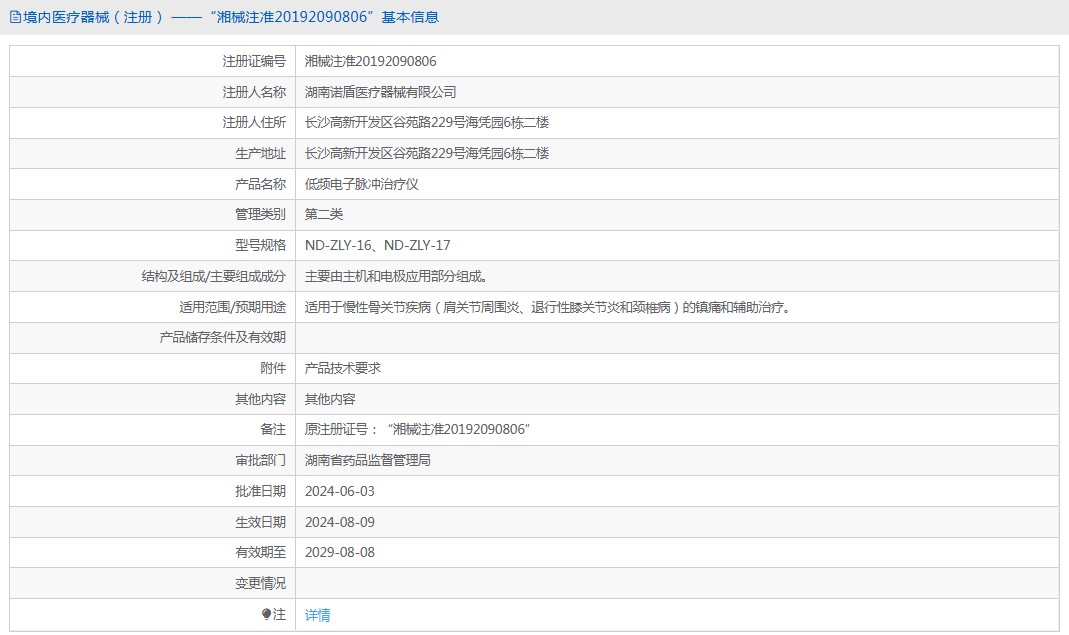
Task: Click the 注册人住所 label
Action: pos(254,123)
